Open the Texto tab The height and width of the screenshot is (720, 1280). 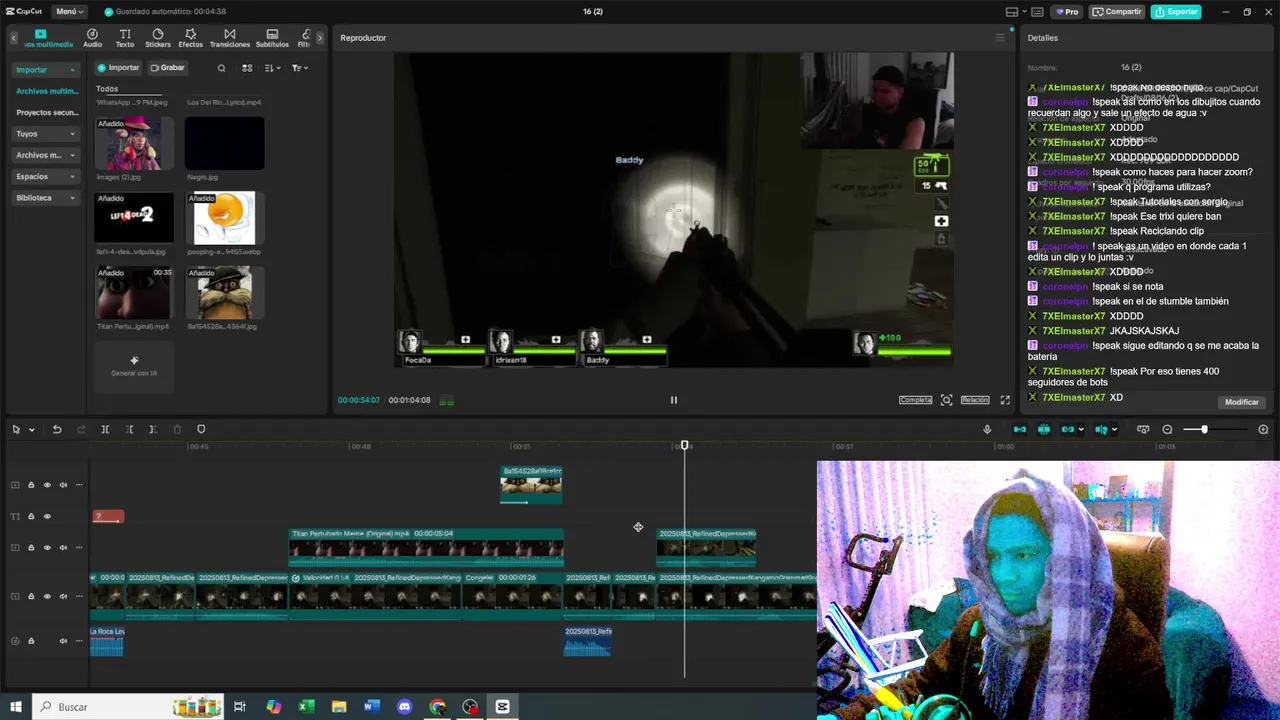click(125, 38)
